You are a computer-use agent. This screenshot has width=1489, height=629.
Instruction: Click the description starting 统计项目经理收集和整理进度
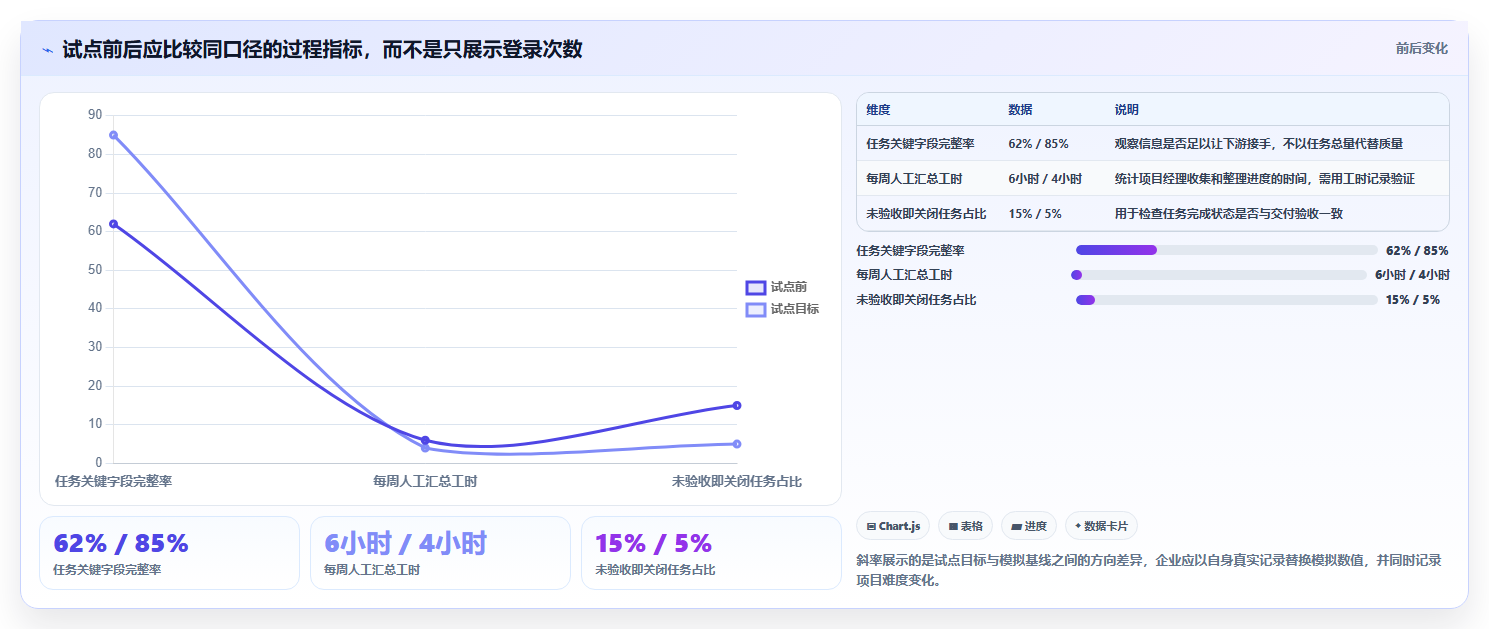coord(1264,179)
